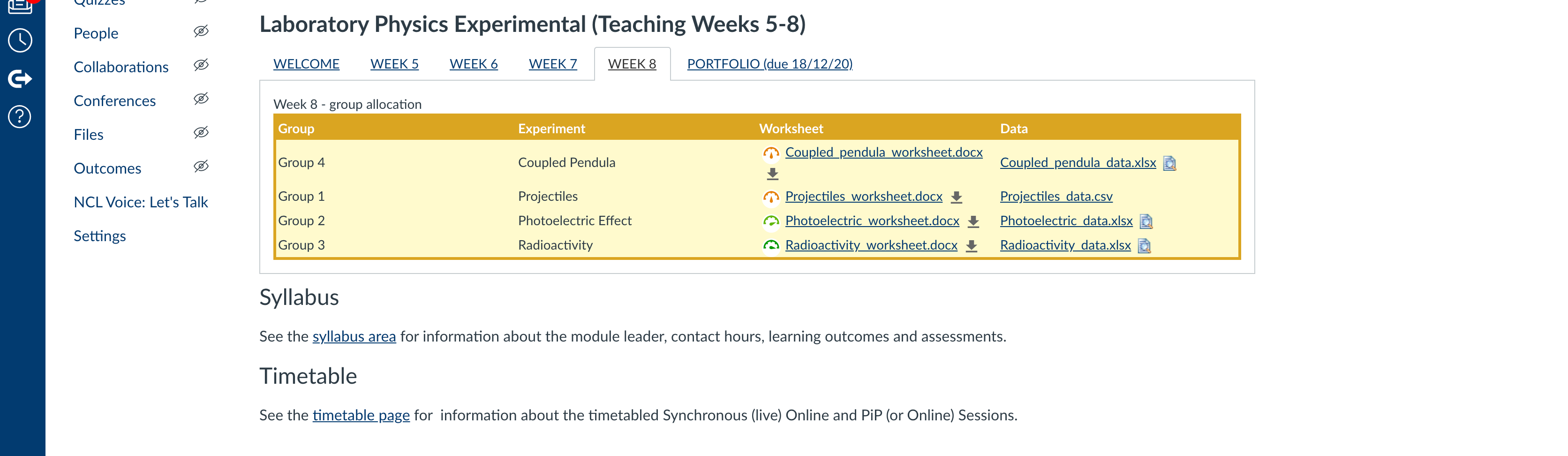Screen dimensions: 1568x456
Task: Toggle visibility eye icon next to Files
Action: [x=201, y=133]
